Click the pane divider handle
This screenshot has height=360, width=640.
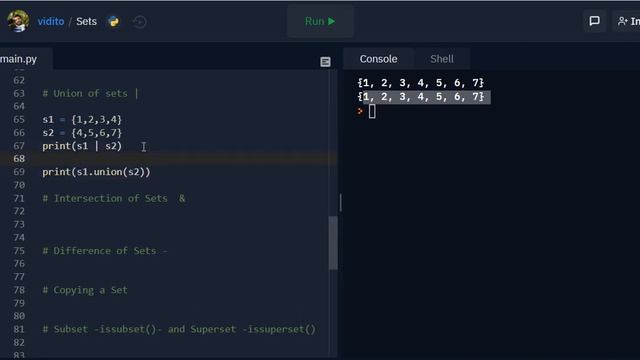pyautogui.click(x=340, y=202)
